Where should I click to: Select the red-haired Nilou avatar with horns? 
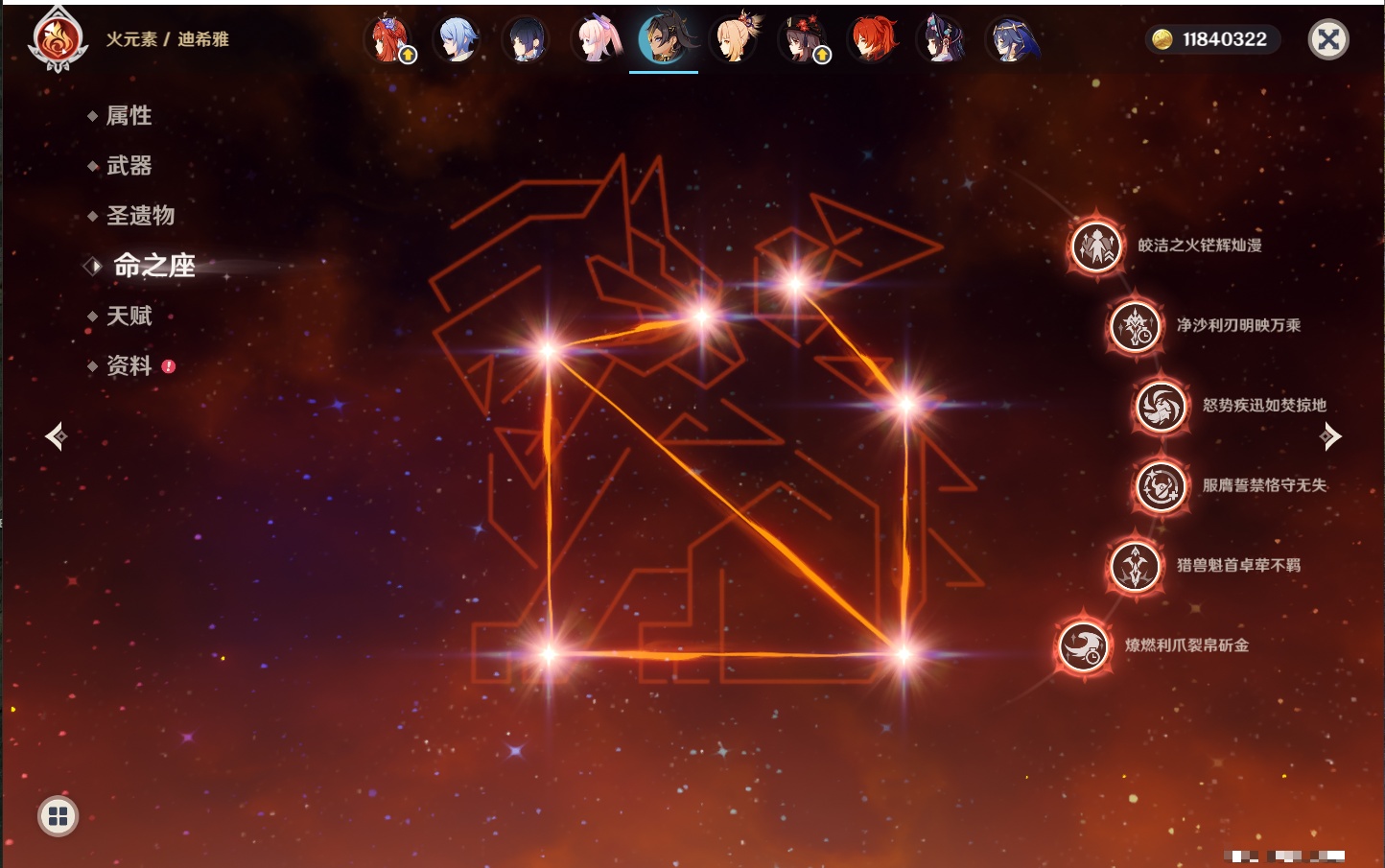point(388,39)
